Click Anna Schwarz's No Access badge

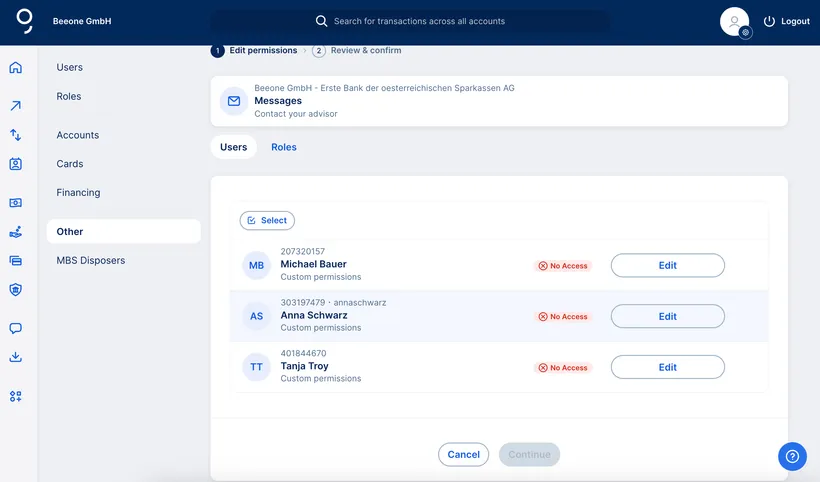(x=563, y=317)
